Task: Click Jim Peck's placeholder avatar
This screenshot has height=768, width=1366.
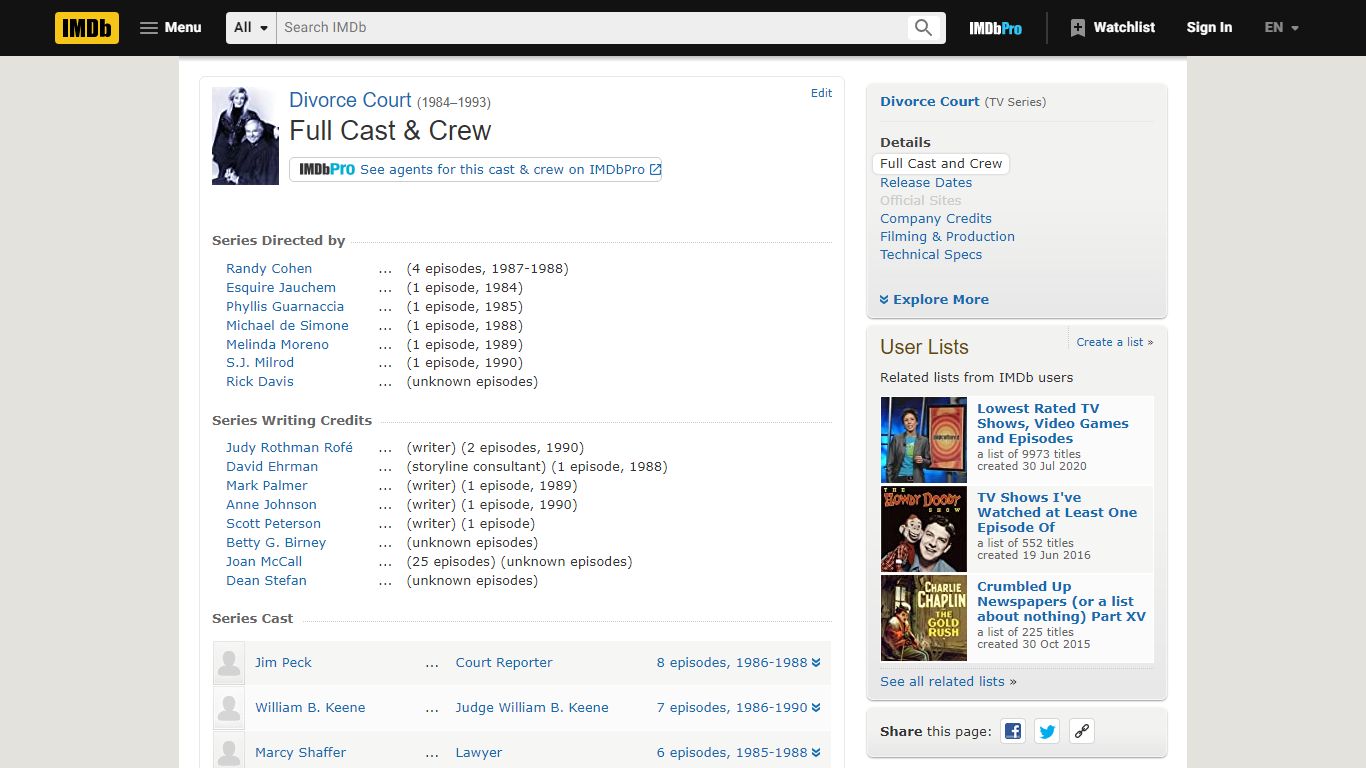Action: [x=229, y=663]
